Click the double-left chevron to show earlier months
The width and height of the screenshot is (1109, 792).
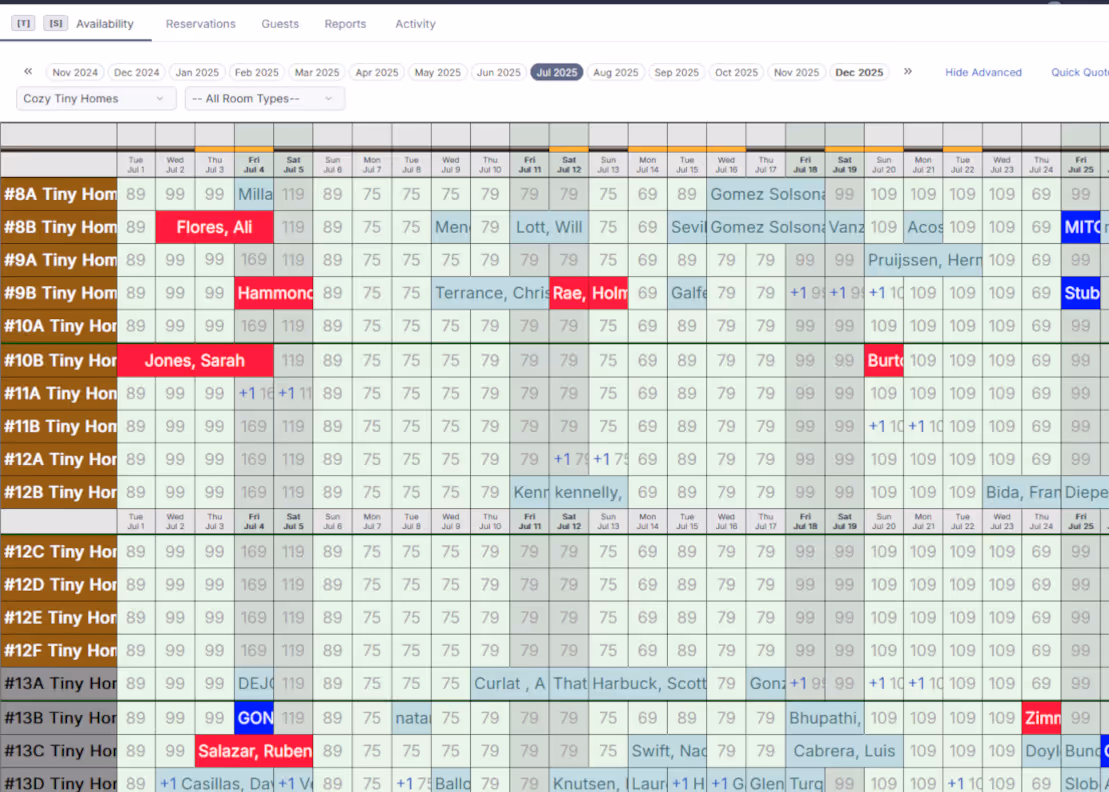point(28,72)
